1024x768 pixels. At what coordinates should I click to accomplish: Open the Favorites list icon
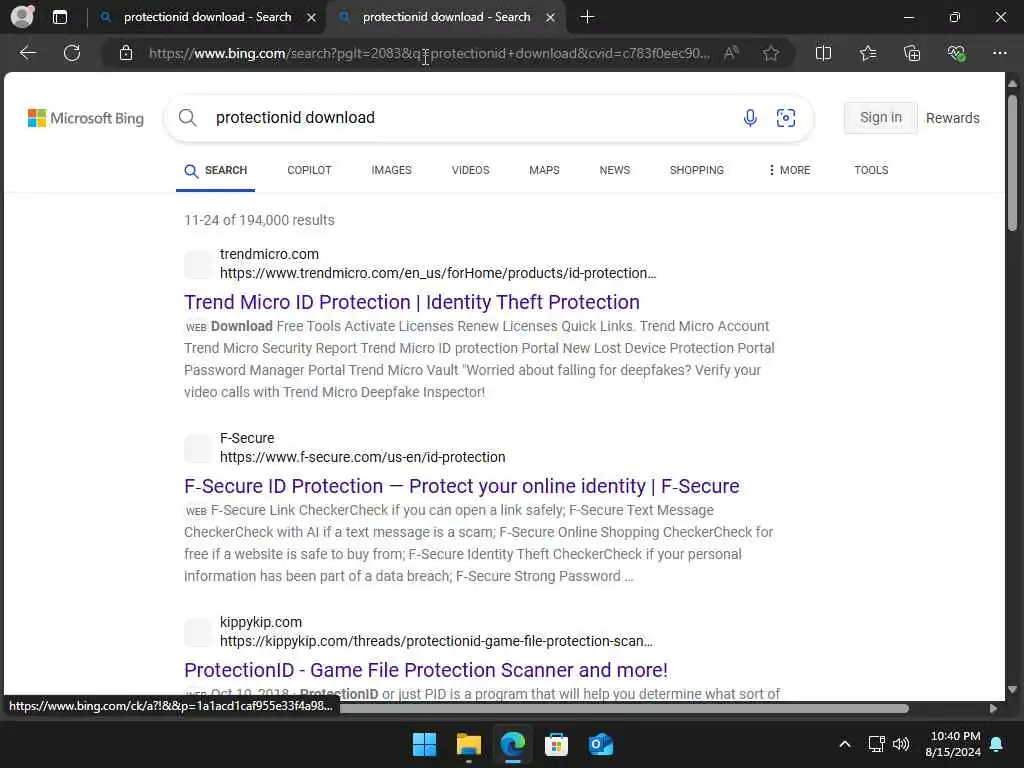pyautogui.click(x=868, y=53)
